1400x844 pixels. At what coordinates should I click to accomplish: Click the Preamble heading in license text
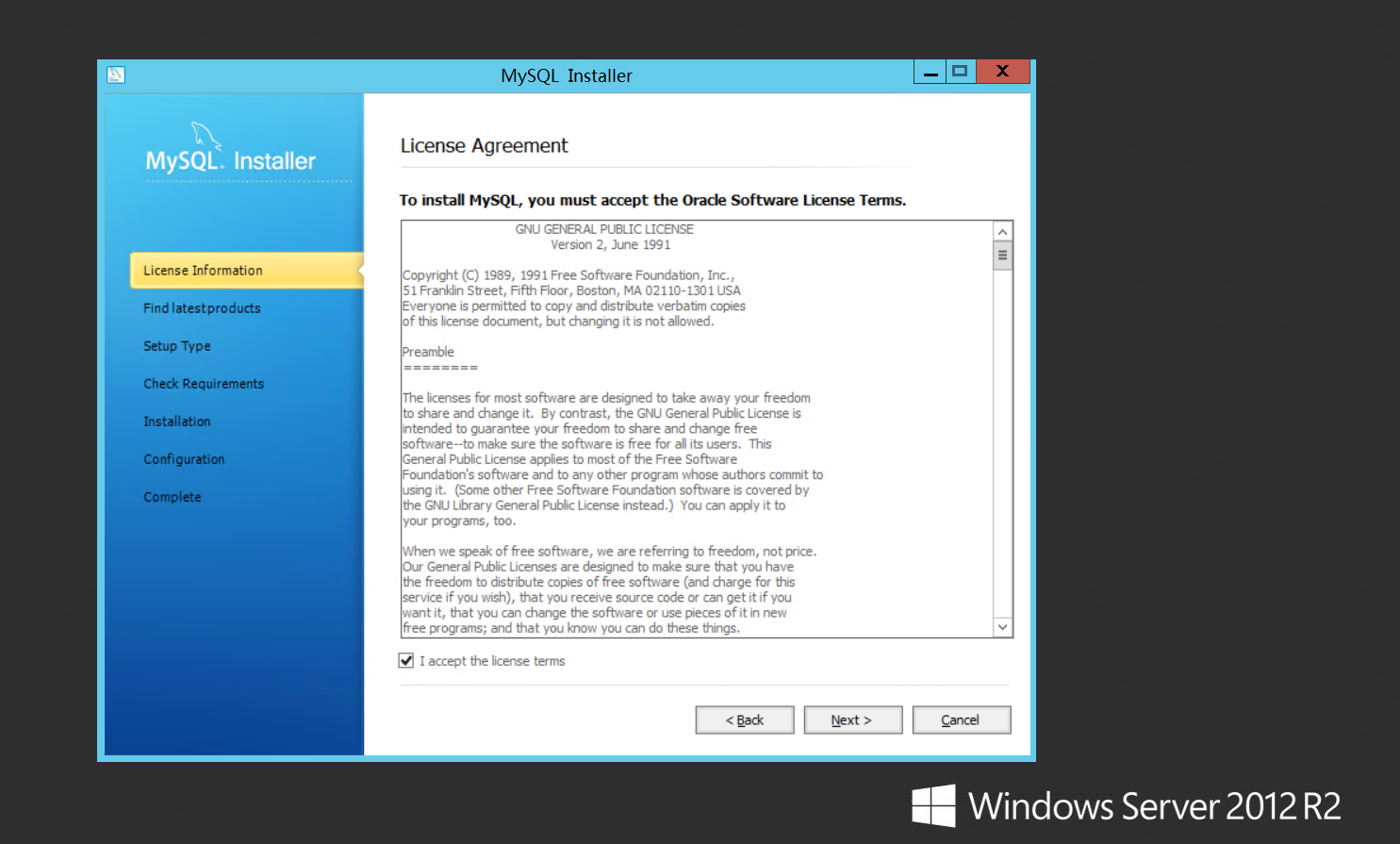point(428,352)
